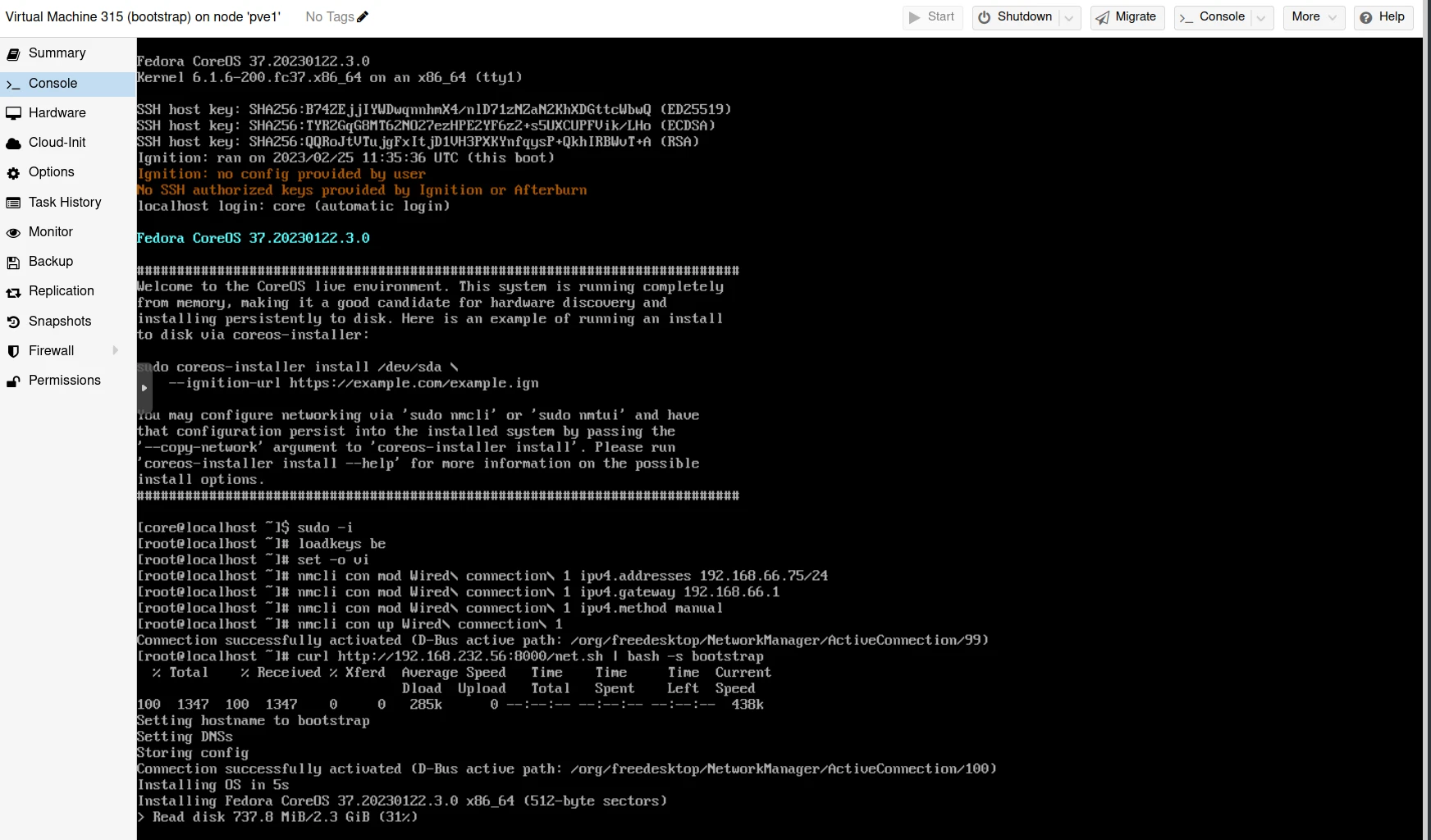Click the Monitor eye icon
Viewport: 1431px width, 840px height.
(x=13, y=233)
